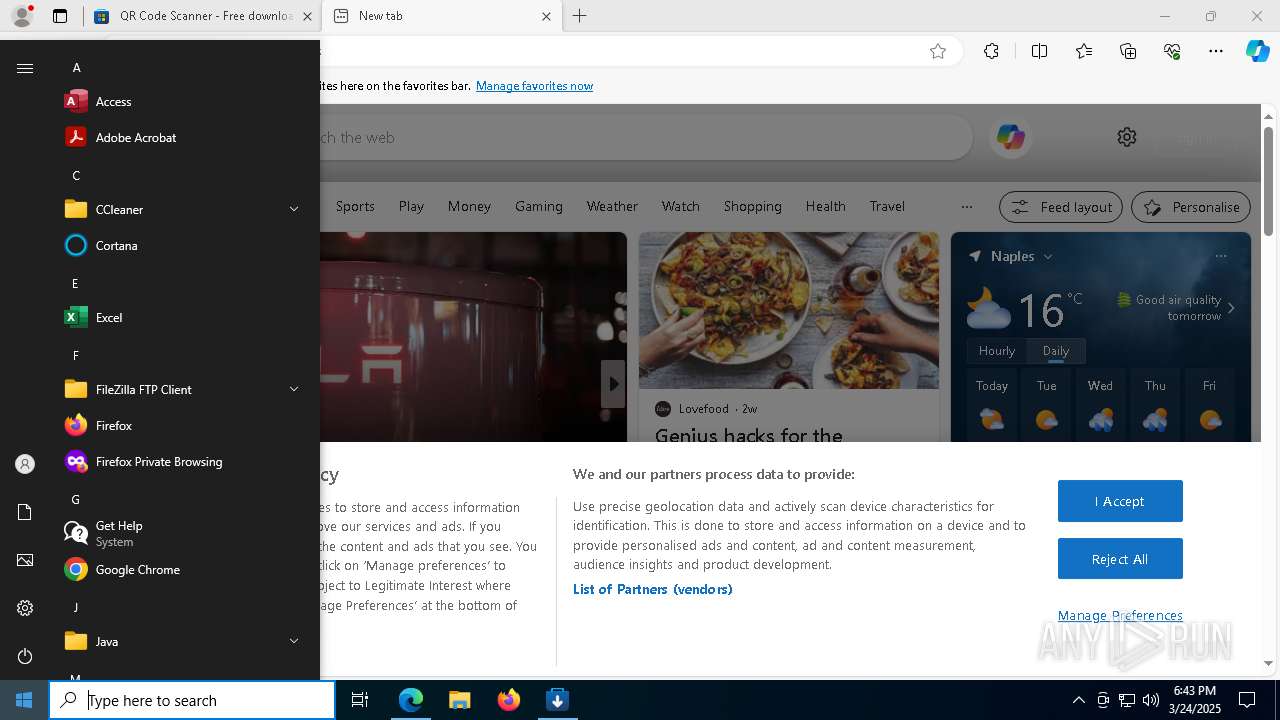This screenshot has height=720, width=1280.
Task: Click Manage favorites now link
Action: click(x=534, y=86)
